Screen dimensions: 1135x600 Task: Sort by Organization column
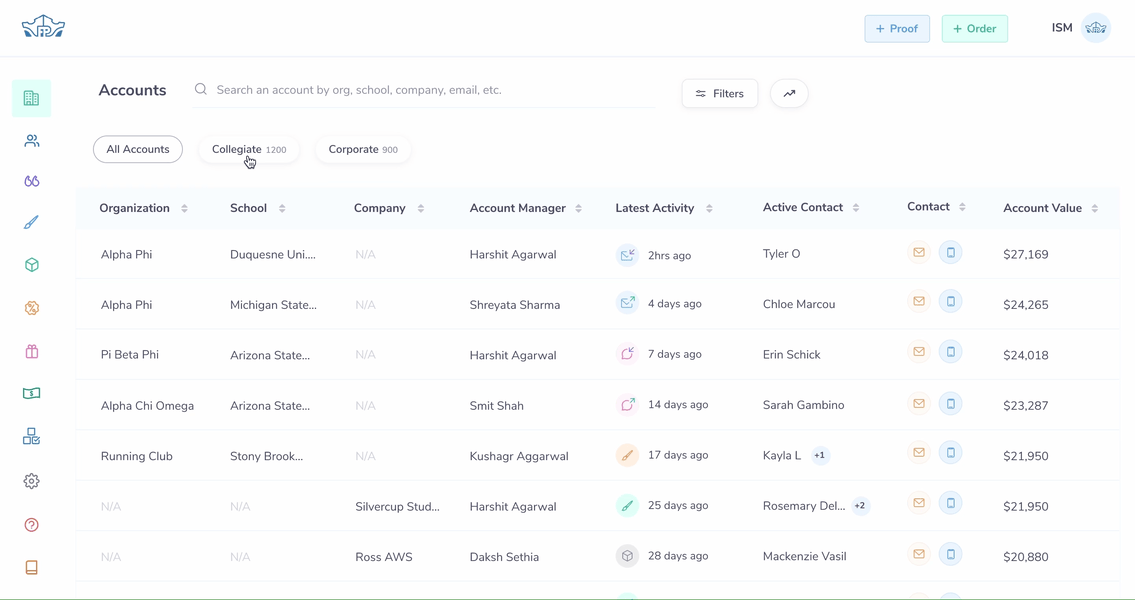click(185, 208)
